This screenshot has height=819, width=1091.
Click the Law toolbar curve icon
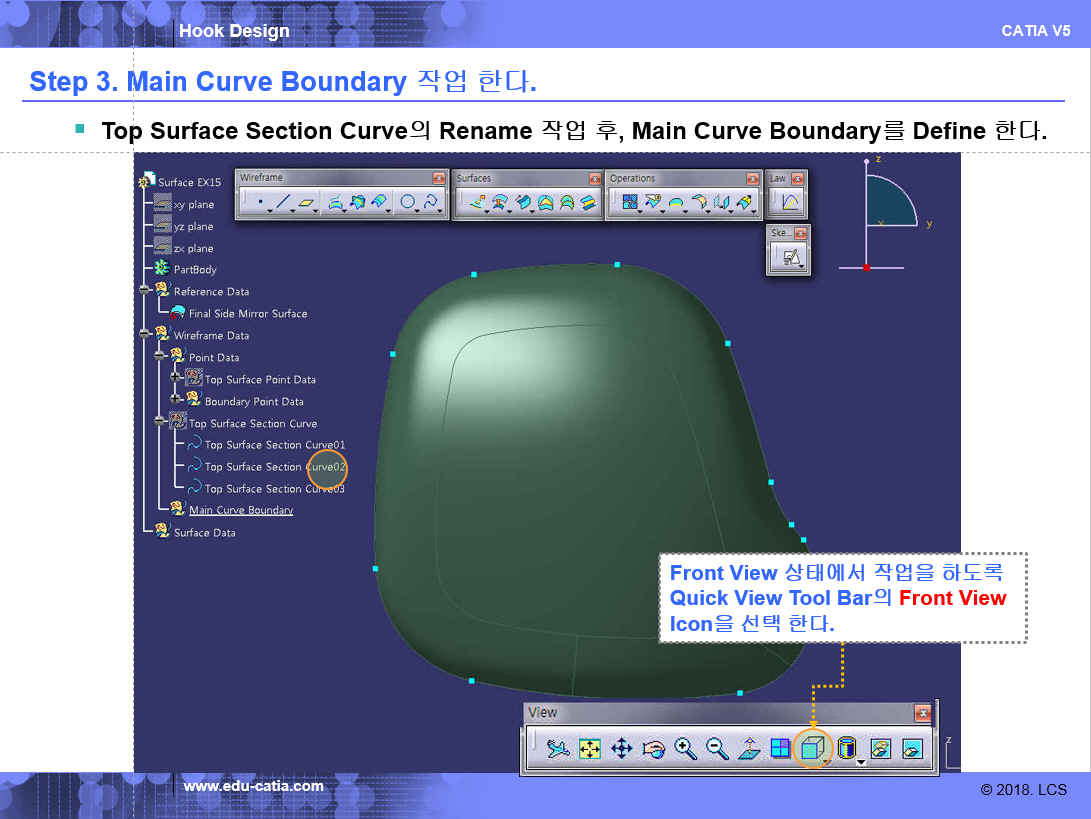tap(790, 203)
